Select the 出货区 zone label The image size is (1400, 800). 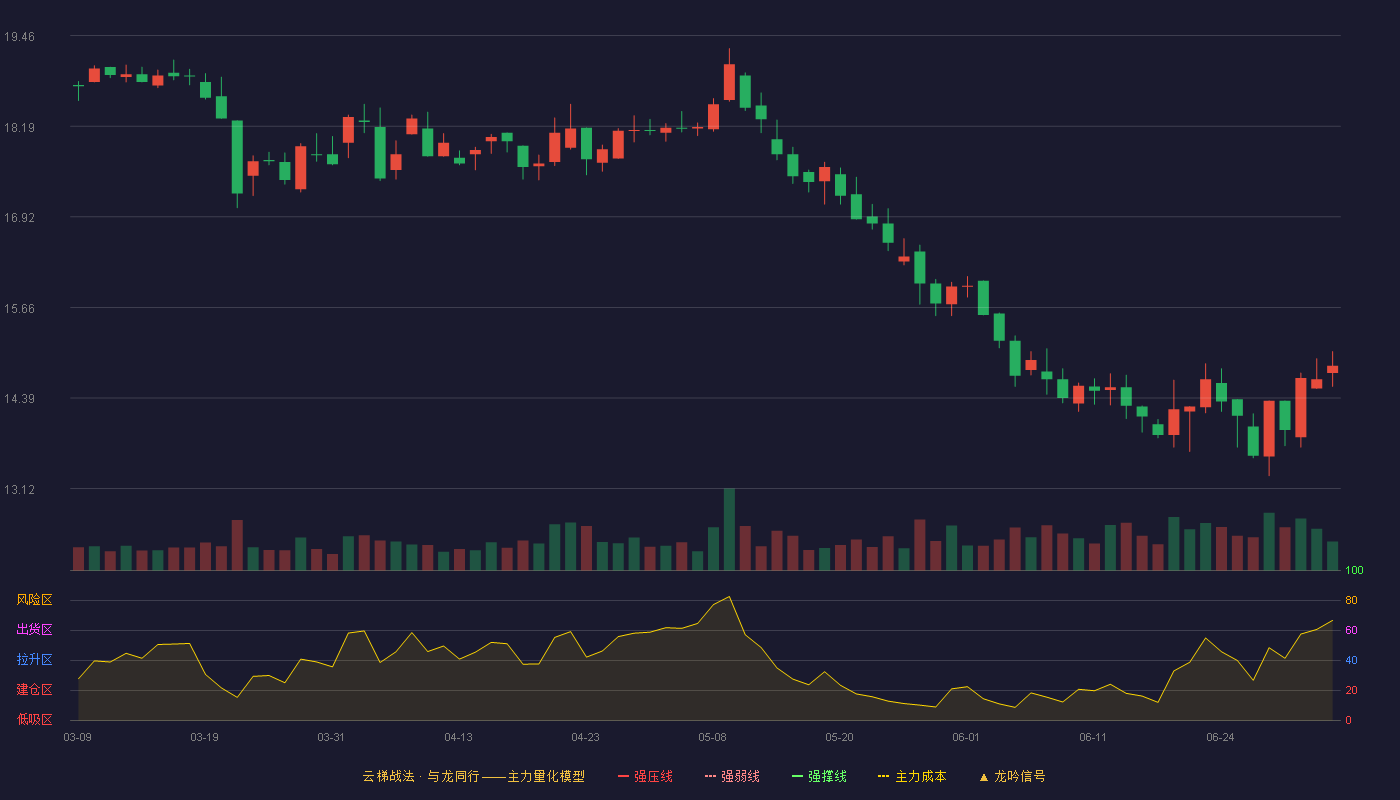point(34,630)
